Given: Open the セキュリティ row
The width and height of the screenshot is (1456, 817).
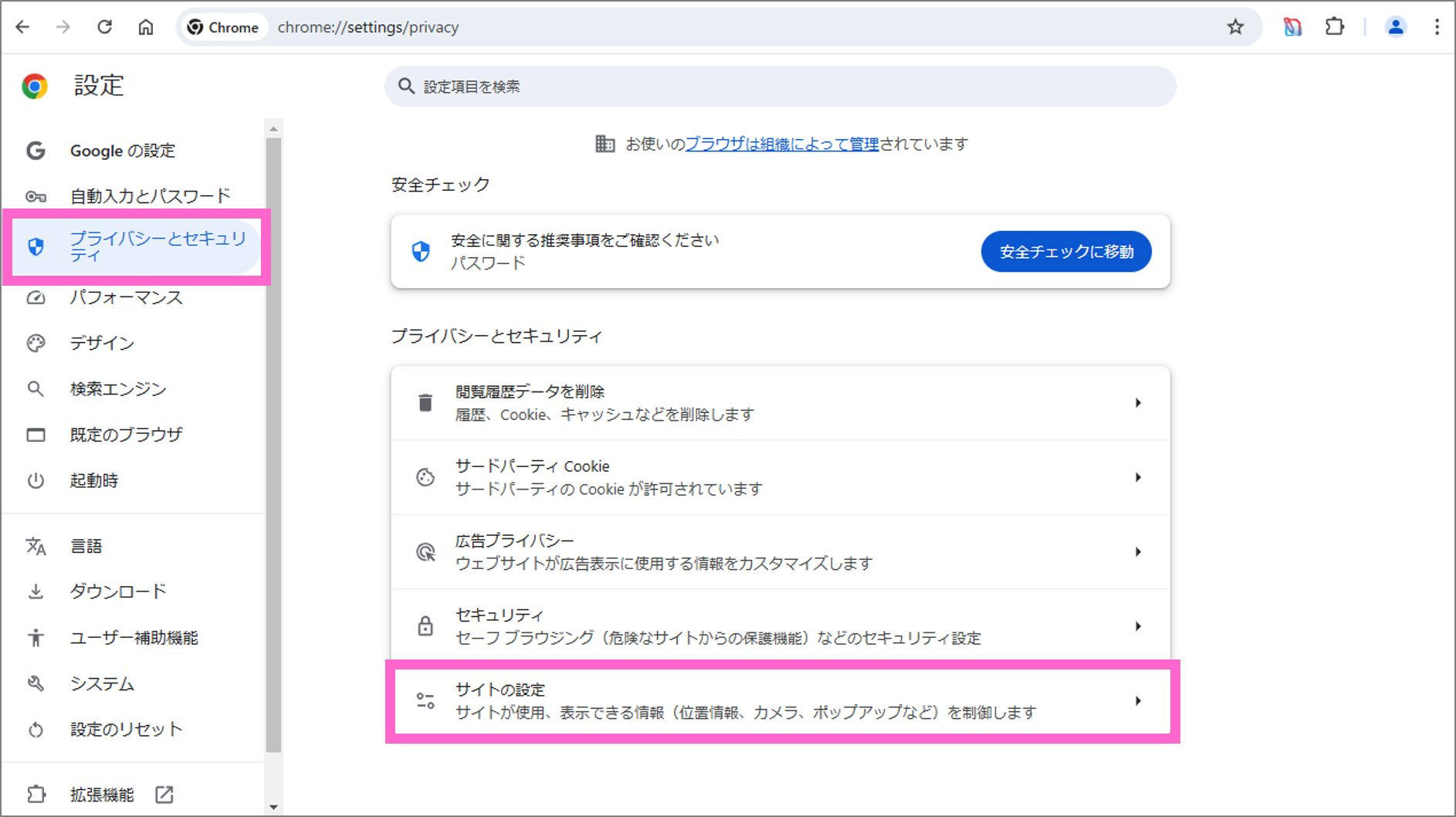Looking at the screenshot, I should point(780,626).
